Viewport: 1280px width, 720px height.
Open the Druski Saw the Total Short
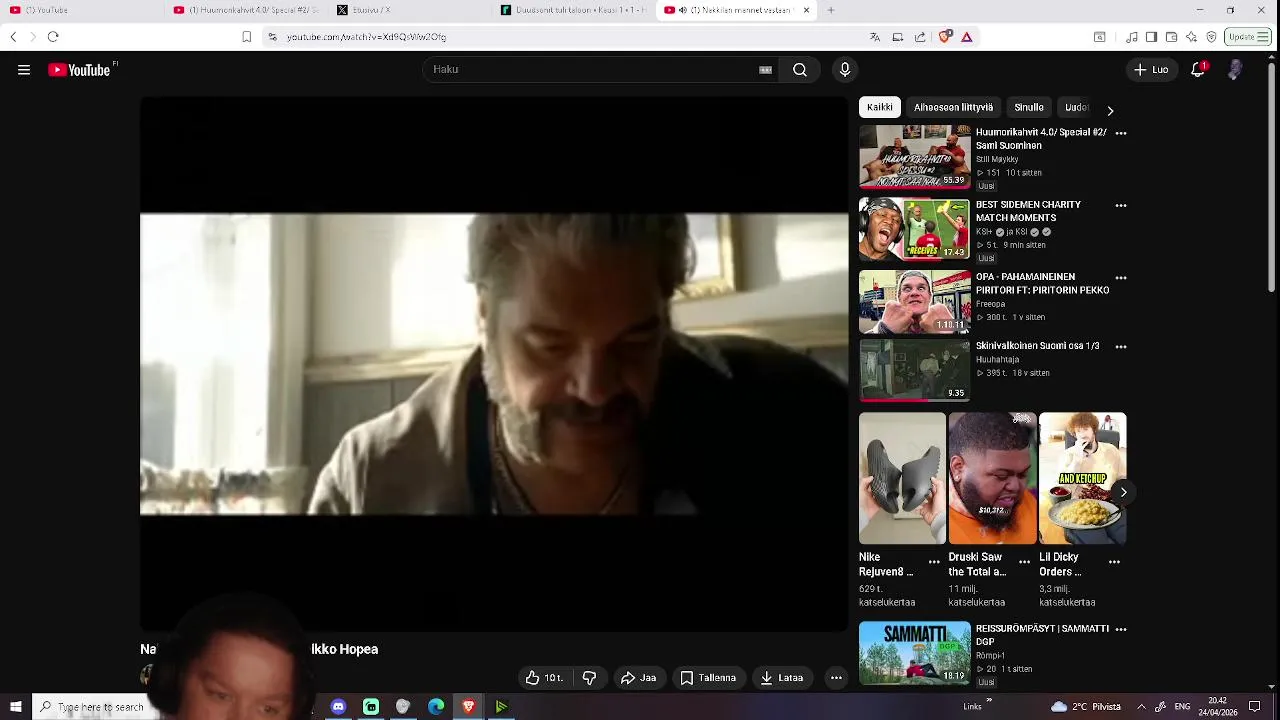(x=992, y=478)
